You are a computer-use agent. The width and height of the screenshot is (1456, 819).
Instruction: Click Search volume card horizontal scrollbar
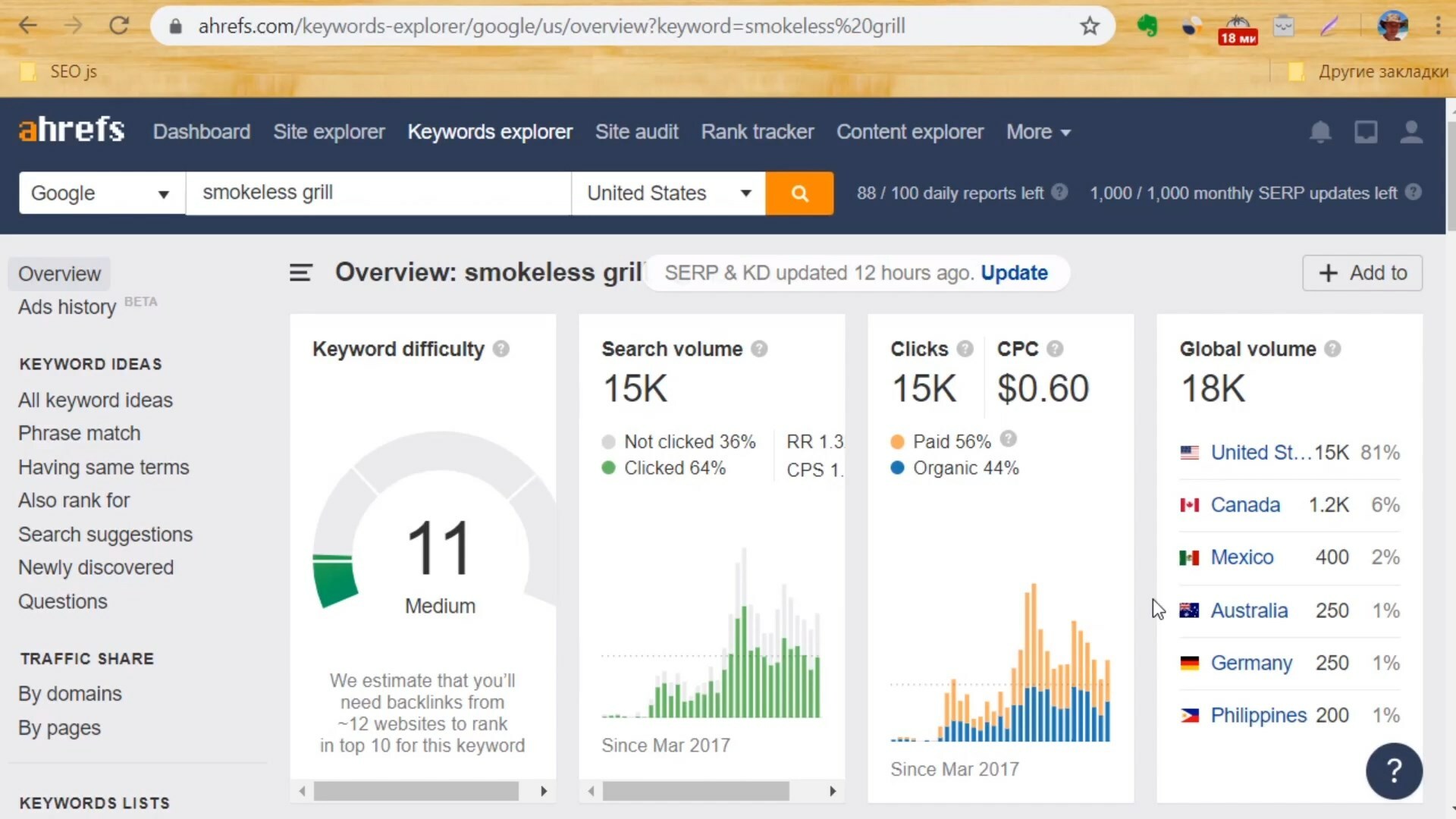coord(695,791)
